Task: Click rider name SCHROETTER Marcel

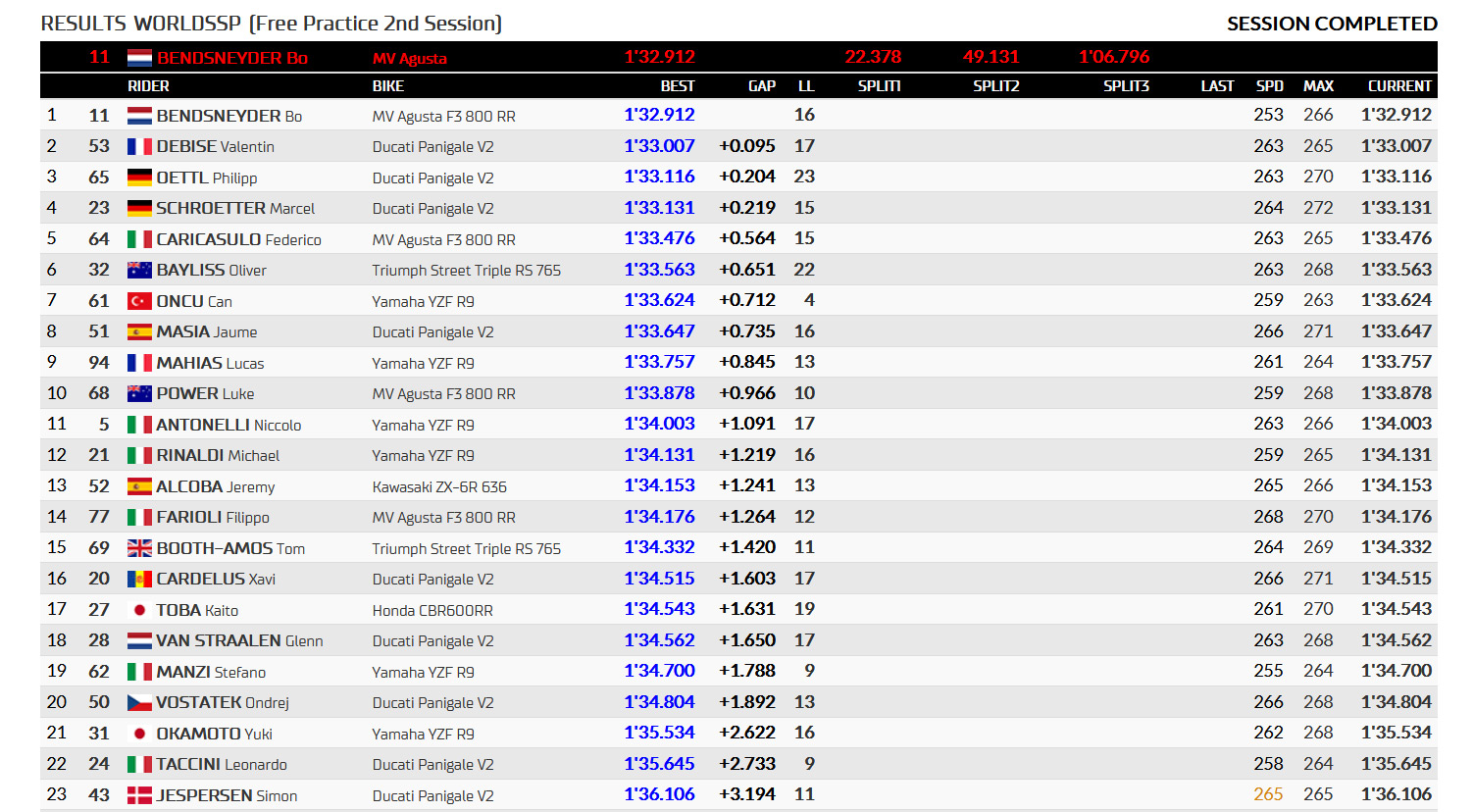Action: pos(235,208)
